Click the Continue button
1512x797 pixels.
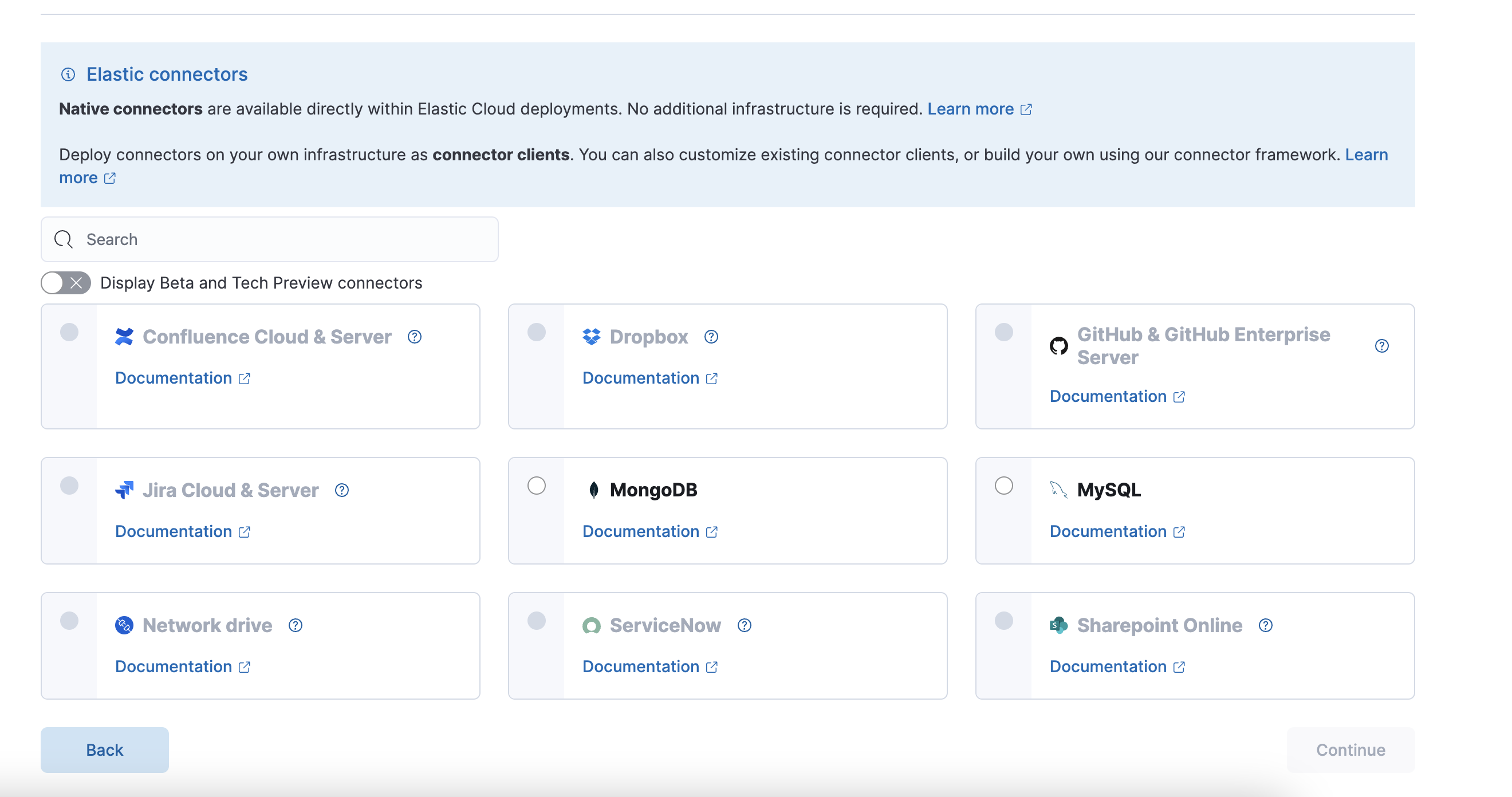(x=1350, y=749)
